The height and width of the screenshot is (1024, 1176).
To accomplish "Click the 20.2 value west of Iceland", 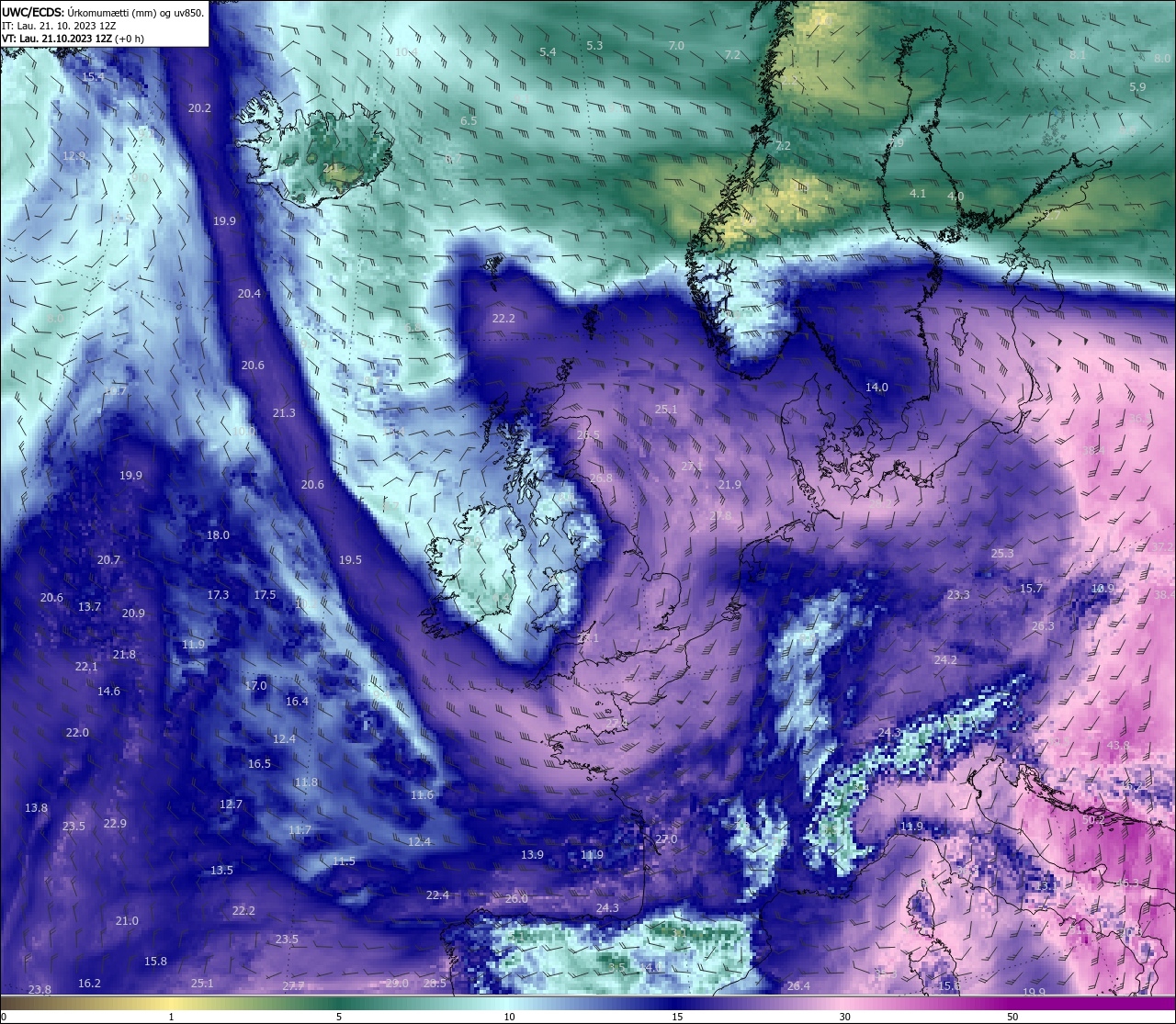I will click(199, 108).
